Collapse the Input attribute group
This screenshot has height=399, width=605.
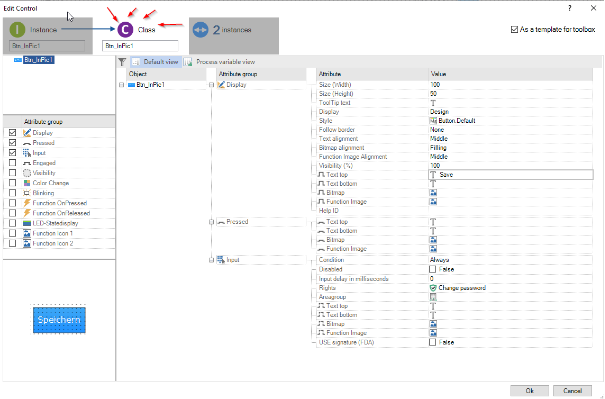pyautogui.click(x=211, y=260)
